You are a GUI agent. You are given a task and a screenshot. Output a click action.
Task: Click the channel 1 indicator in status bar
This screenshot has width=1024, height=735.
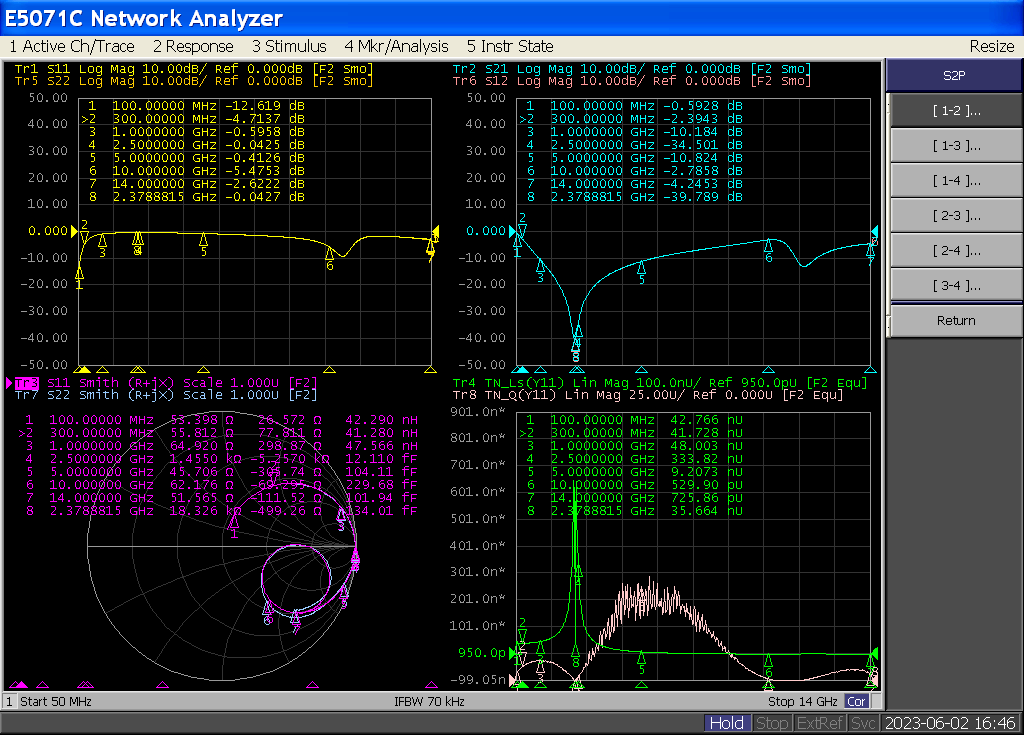(x=9, y=702)
